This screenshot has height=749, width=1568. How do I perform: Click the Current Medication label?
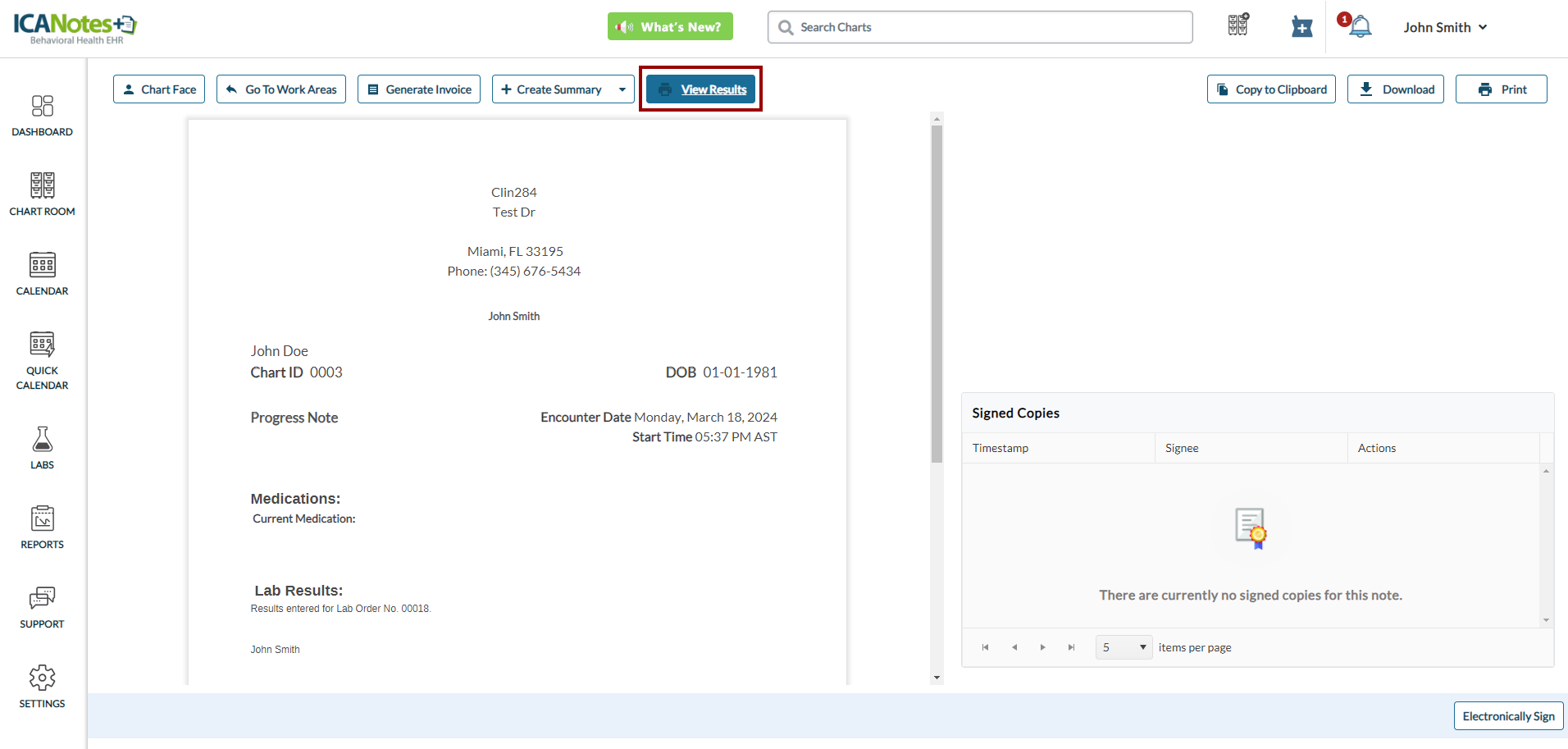(x=303, y=518)
